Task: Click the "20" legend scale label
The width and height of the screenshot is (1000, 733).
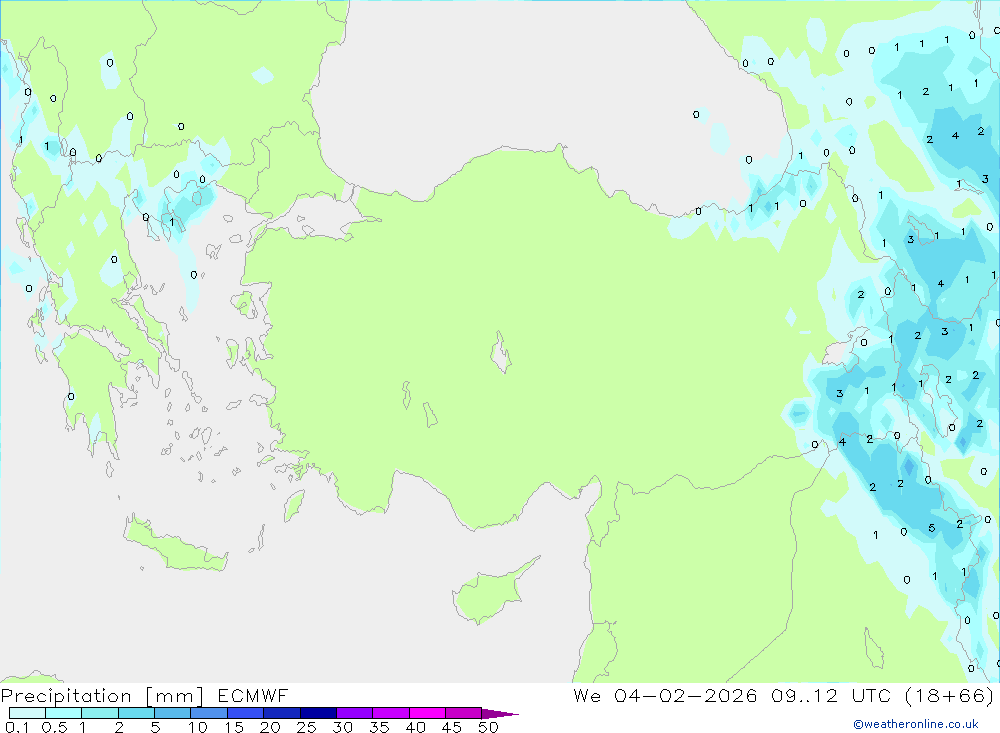Action: tap(270, 727)
